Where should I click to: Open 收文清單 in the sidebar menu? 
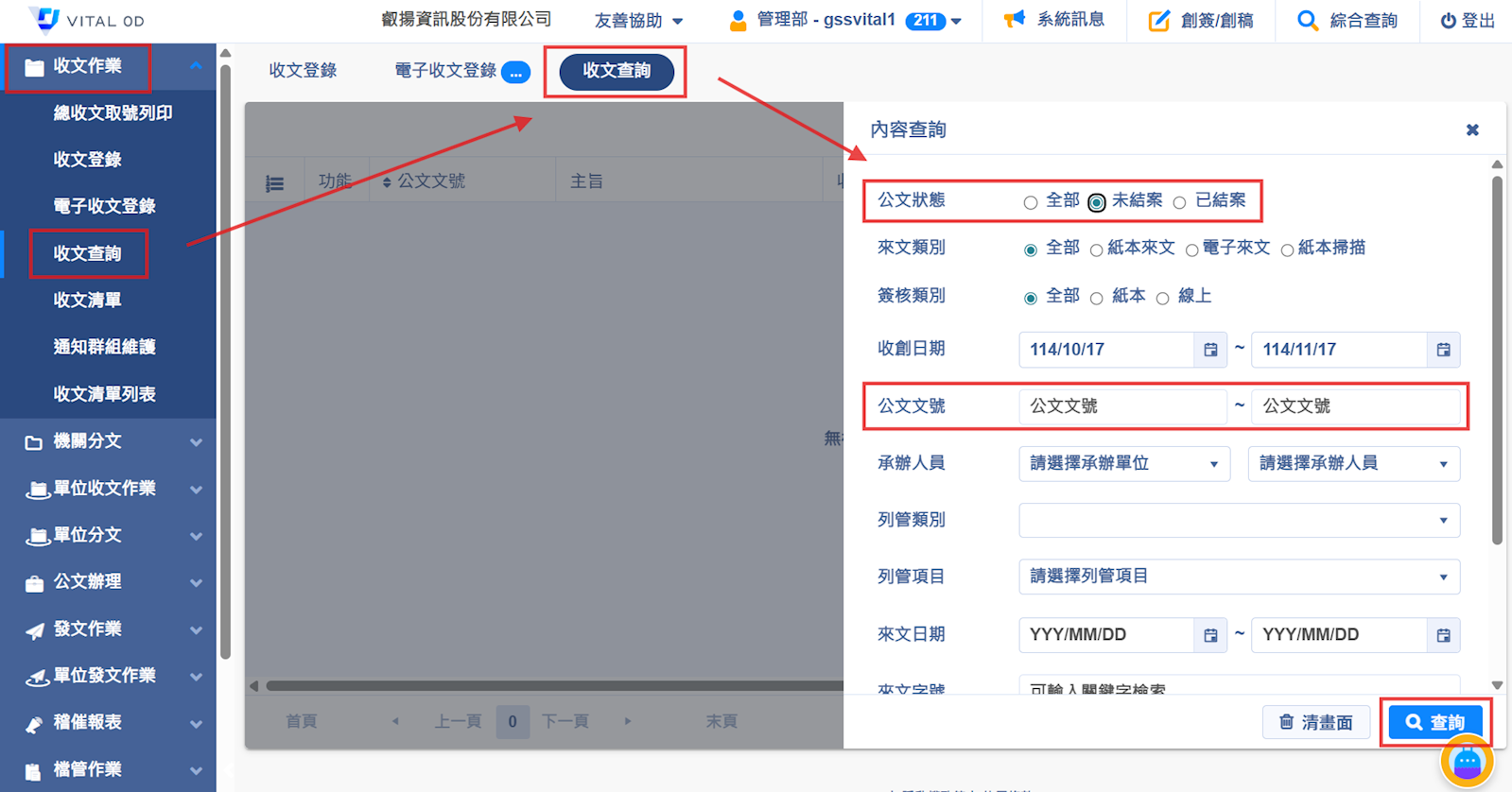point(87,301)
